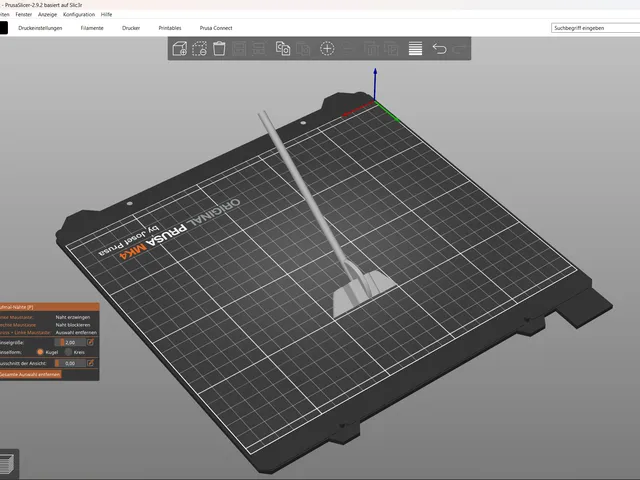
Task: Click the greyed Remove instance icon
Action: (x=347, y=49)
